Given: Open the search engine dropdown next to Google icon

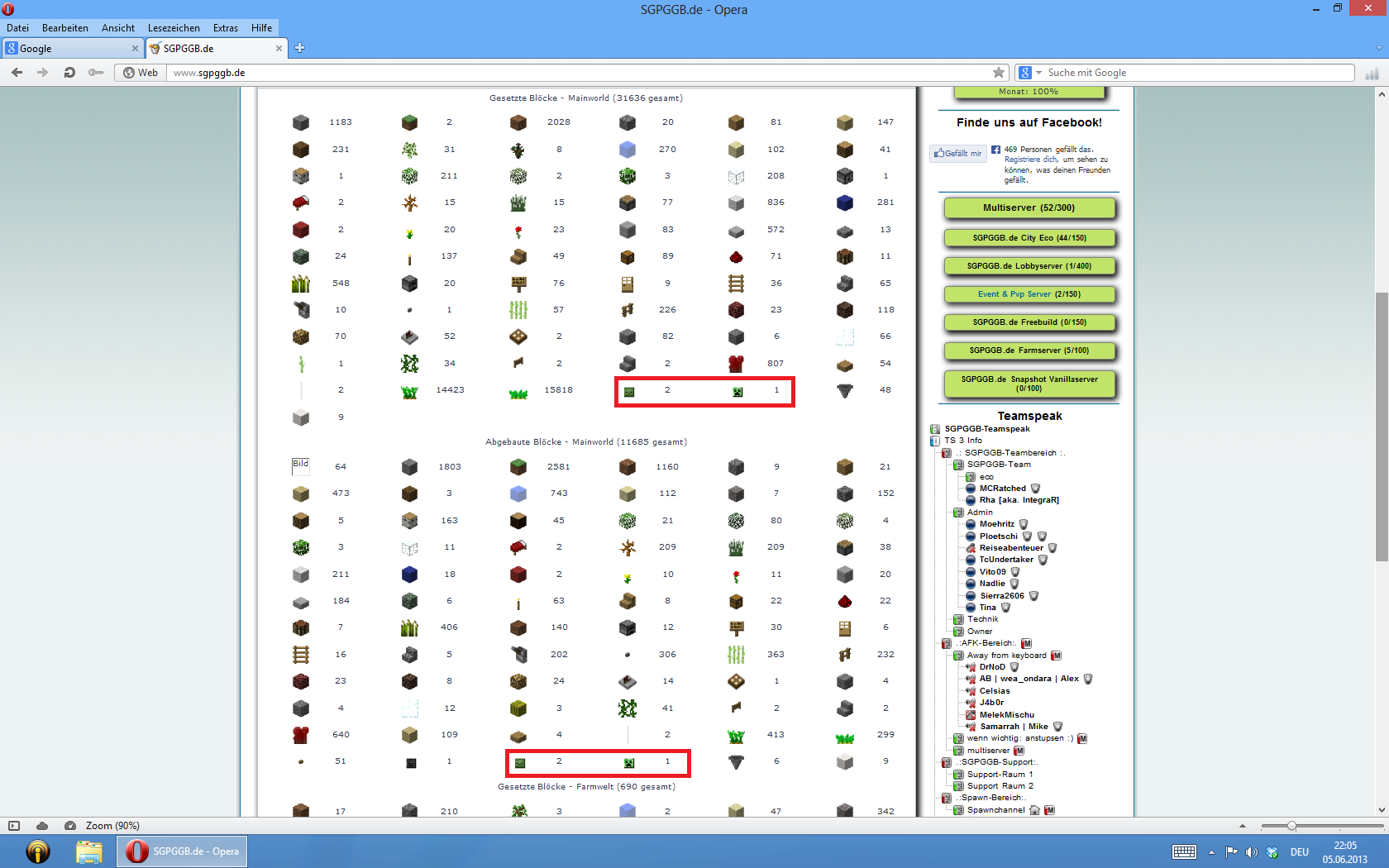Looking at the screenshot, I should point(1038,73).
